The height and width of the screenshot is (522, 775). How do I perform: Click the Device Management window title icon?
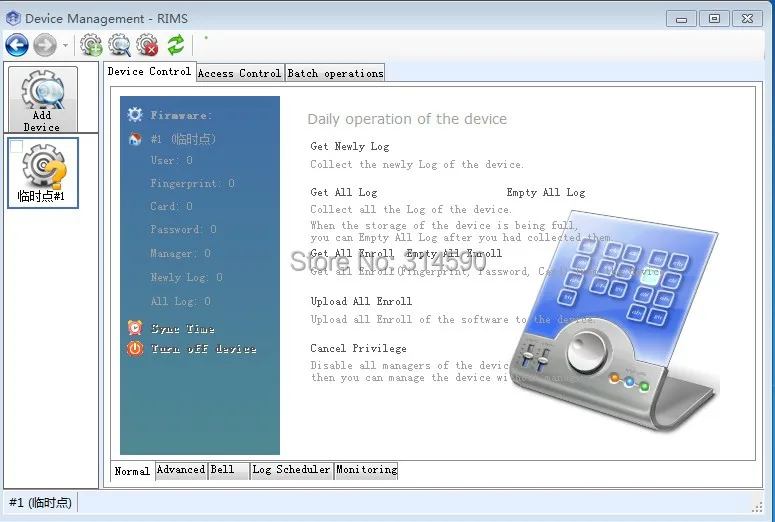point(13,18)
